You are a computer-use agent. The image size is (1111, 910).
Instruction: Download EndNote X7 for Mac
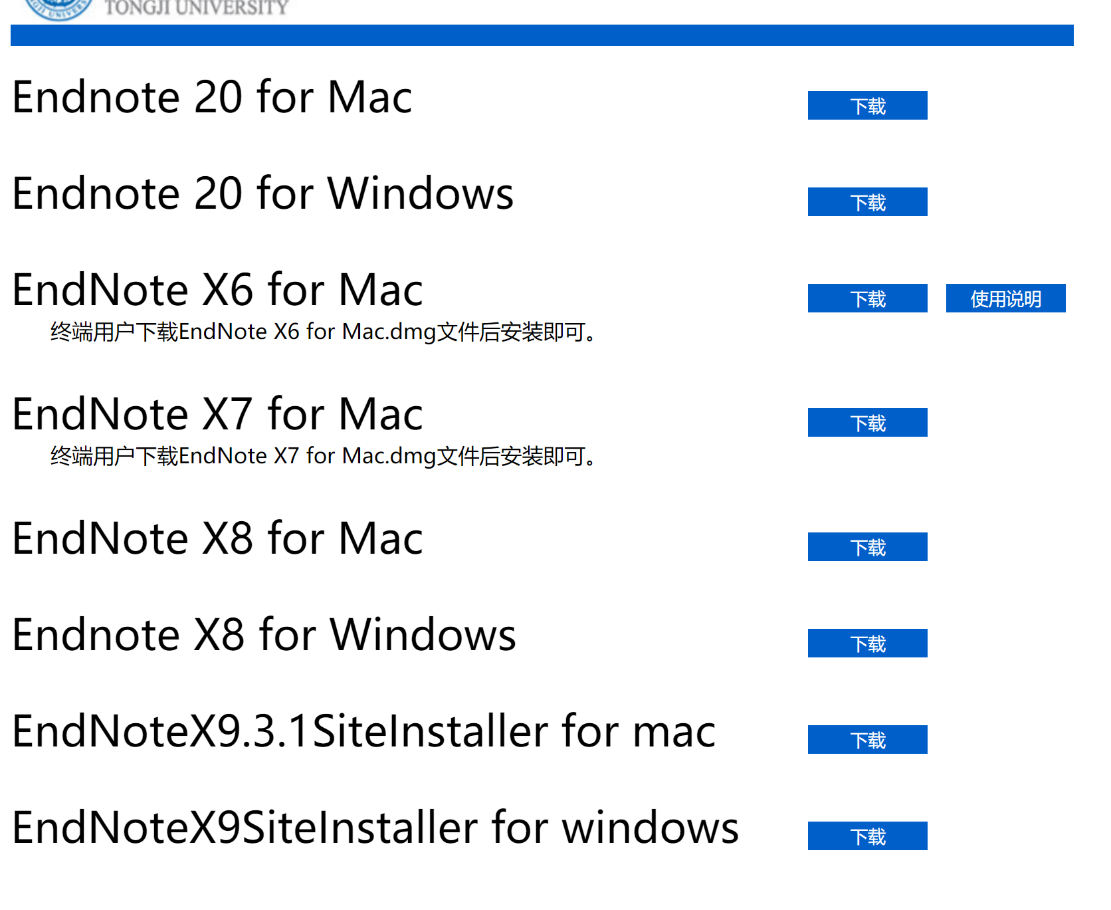pyautogui.click(x=867, y=423)
